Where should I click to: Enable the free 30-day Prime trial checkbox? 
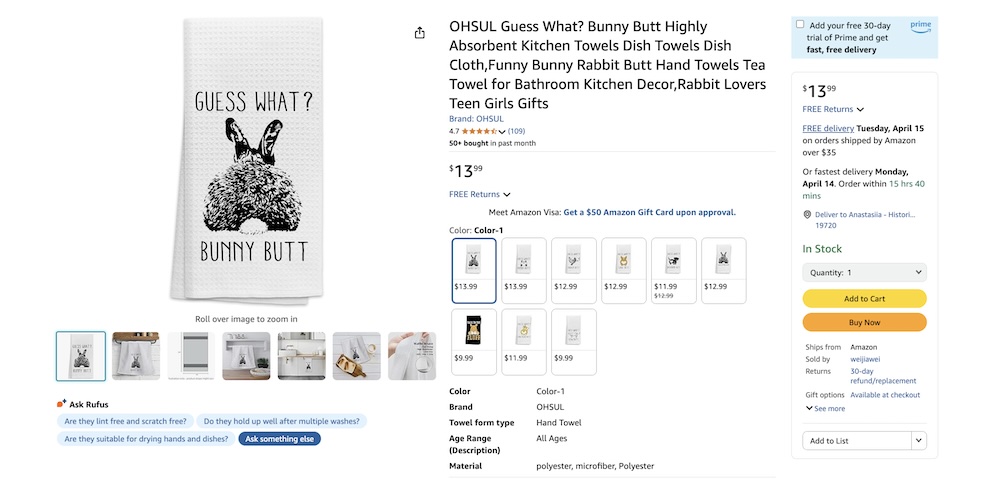(x=800, y=24)
